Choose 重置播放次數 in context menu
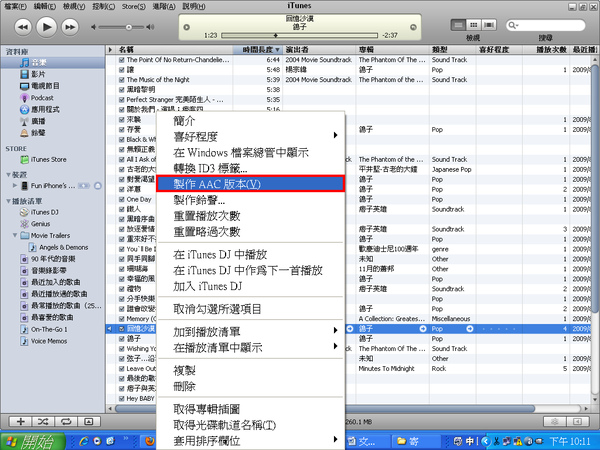The image size is (600, 450). (x=251, y=216)
